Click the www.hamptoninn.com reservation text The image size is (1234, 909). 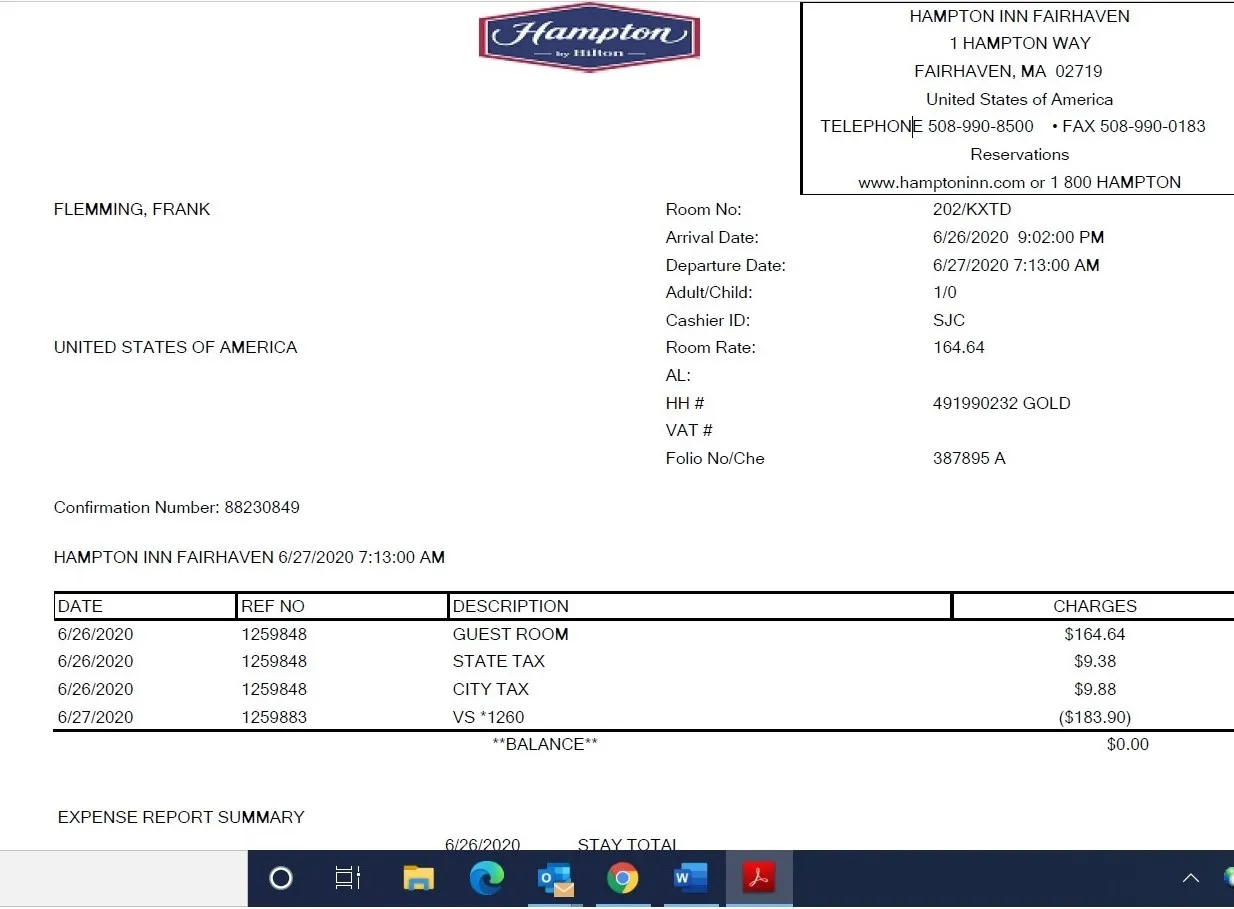point(1019,182)
